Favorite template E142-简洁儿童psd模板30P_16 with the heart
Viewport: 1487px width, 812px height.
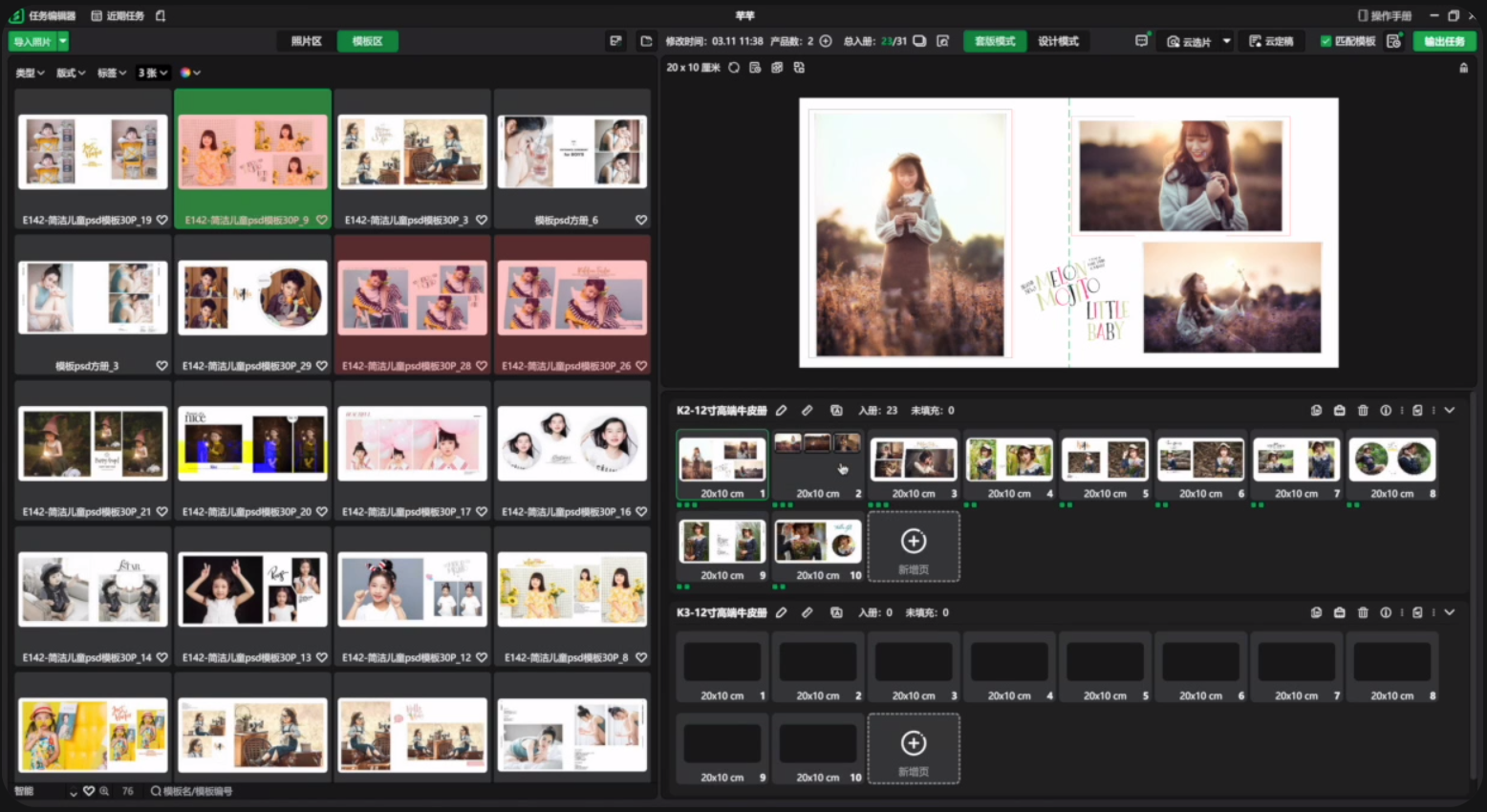click(x=641, y=512)
